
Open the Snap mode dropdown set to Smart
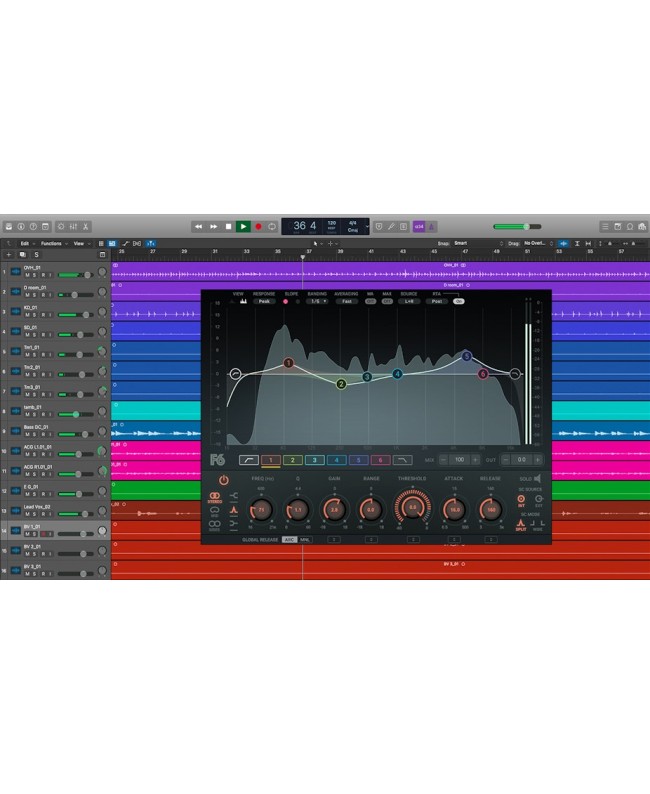[478, 244]
